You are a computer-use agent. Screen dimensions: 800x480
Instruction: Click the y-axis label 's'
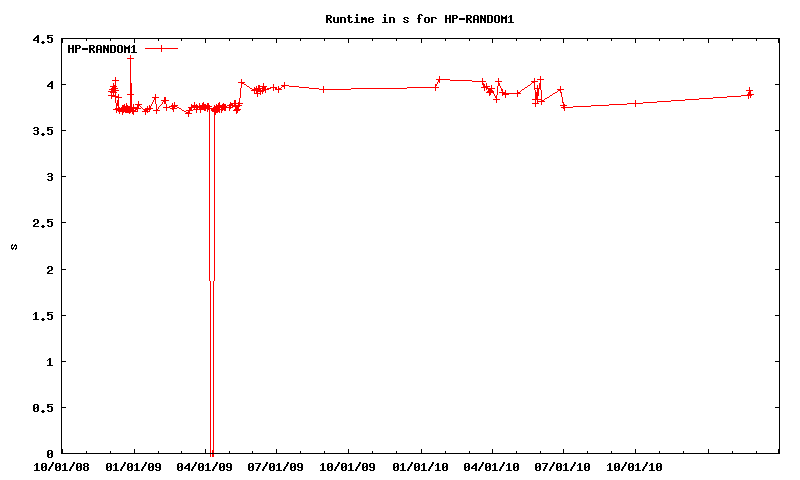pyautogui.click(x=14, y=246)
